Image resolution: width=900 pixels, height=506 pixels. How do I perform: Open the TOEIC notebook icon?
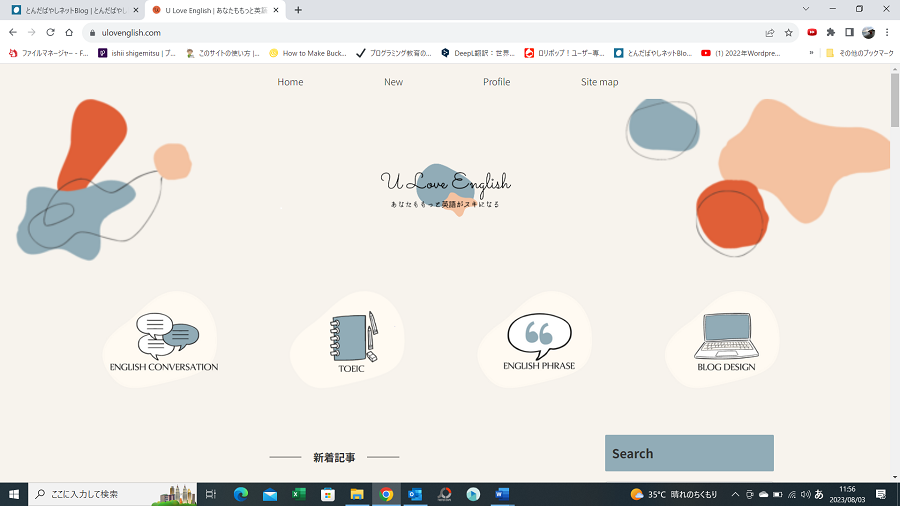coord(352,337)
